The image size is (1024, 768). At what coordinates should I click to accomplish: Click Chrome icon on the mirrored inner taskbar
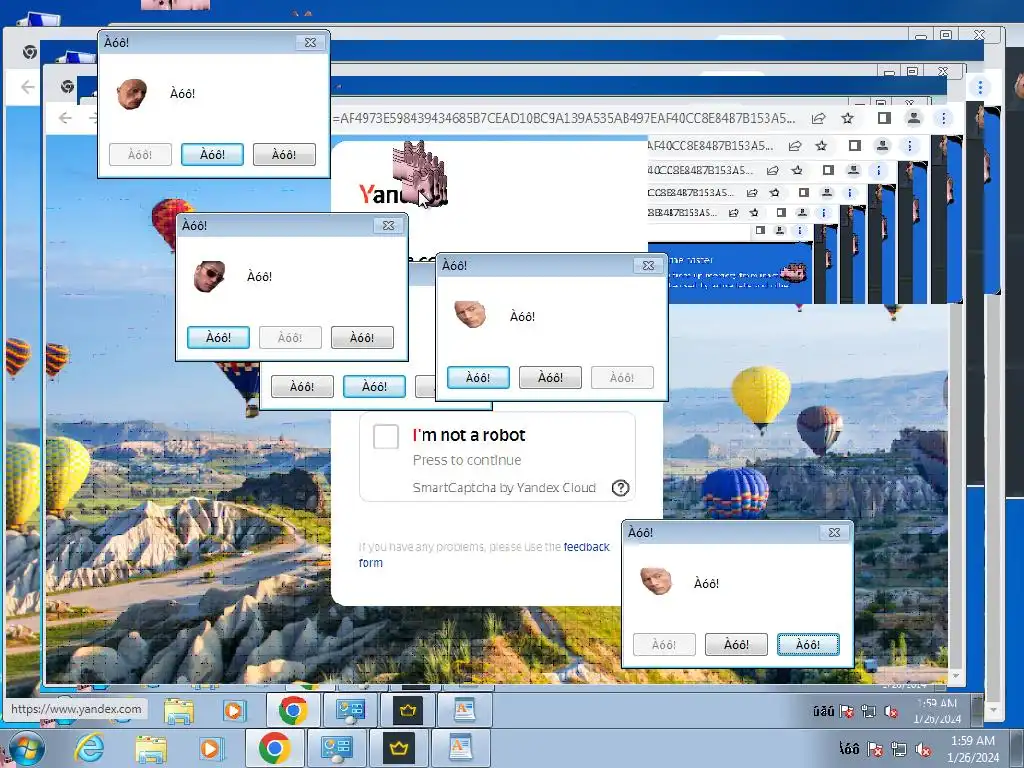(x=293, y=711)
